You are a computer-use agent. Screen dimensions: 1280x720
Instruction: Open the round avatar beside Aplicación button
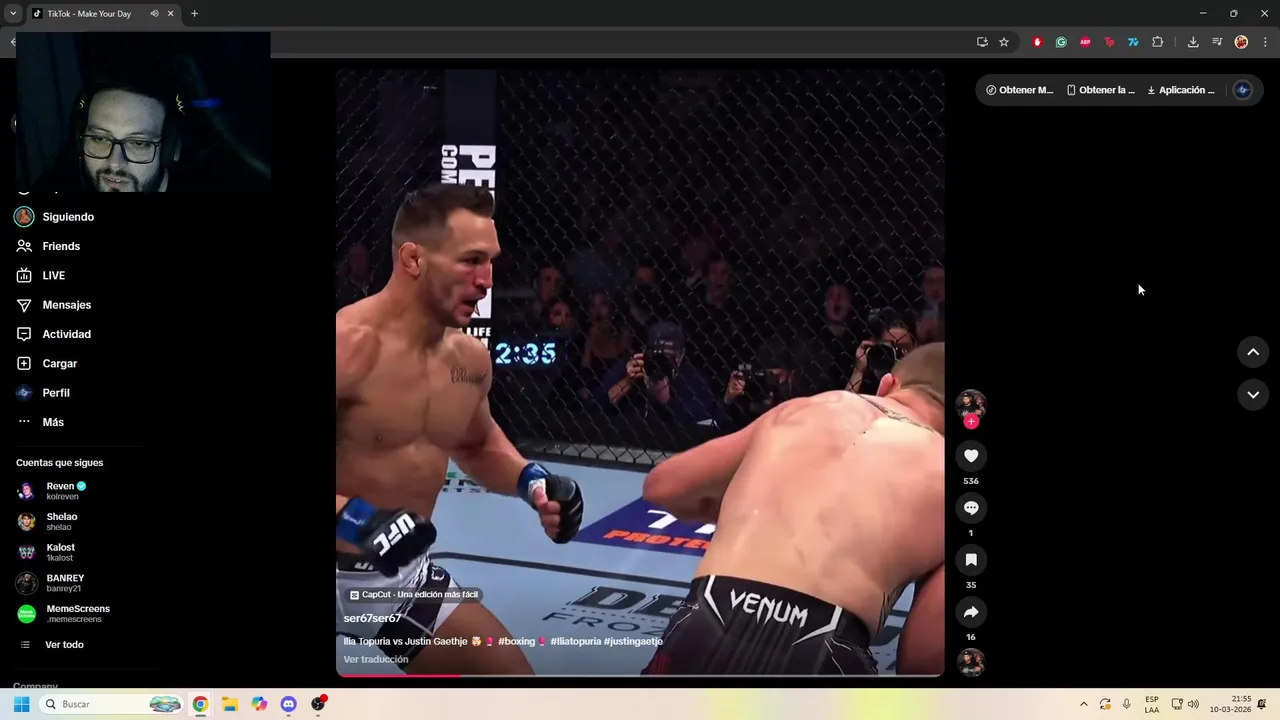point(1243,90)
